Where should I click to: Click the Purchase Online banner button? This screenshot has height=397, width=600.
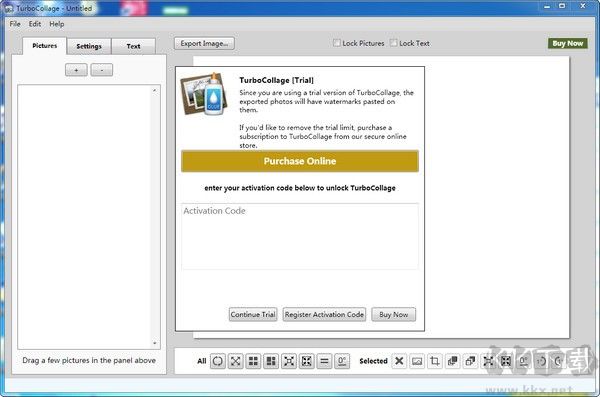click(x=300, y=161)
